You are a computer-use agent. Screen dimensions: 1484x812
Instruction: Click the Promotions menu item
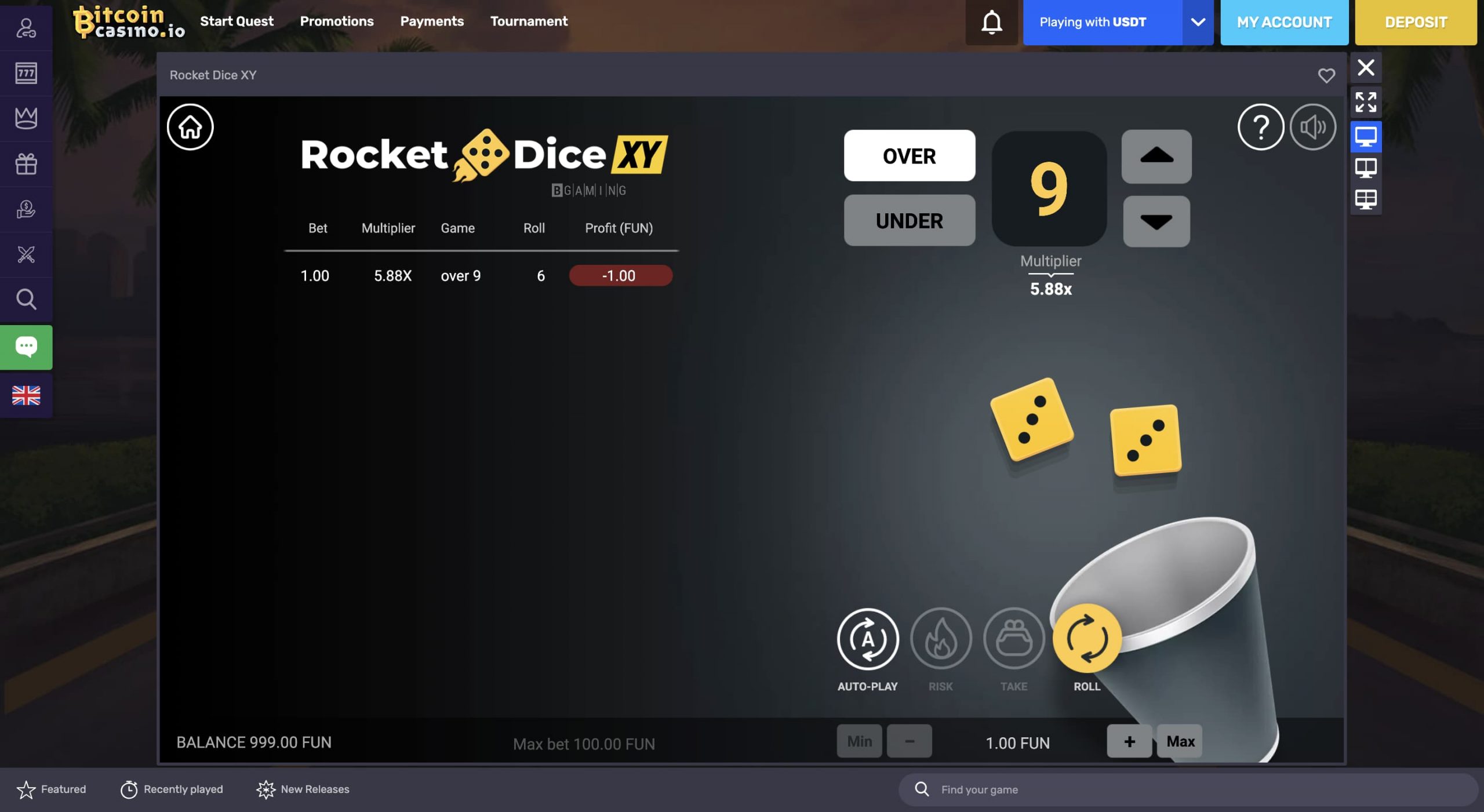click(x=337, y=21)
